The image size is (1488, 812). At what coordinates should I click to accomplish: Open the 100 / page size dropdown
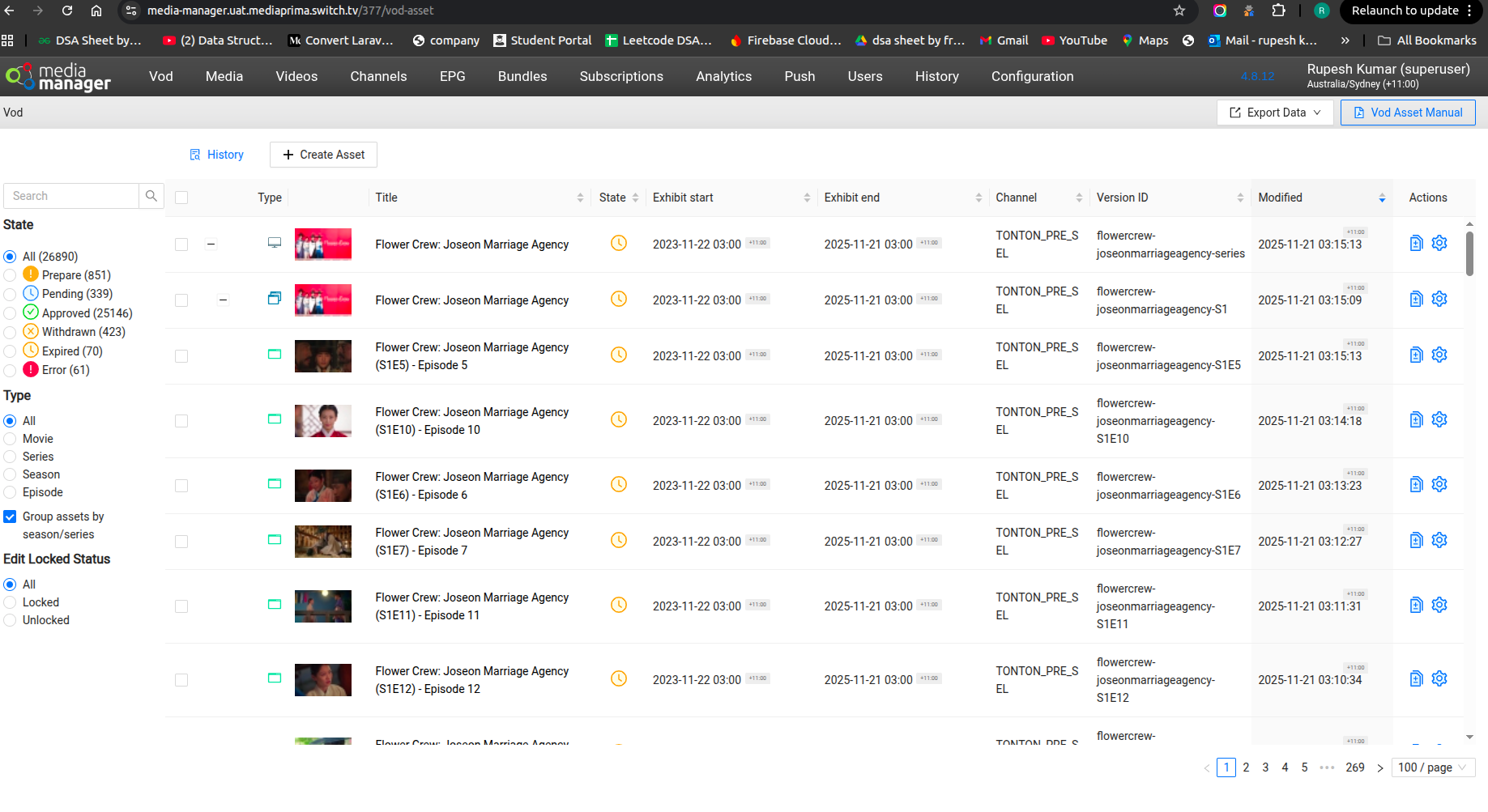click(x=1432, y=767)
